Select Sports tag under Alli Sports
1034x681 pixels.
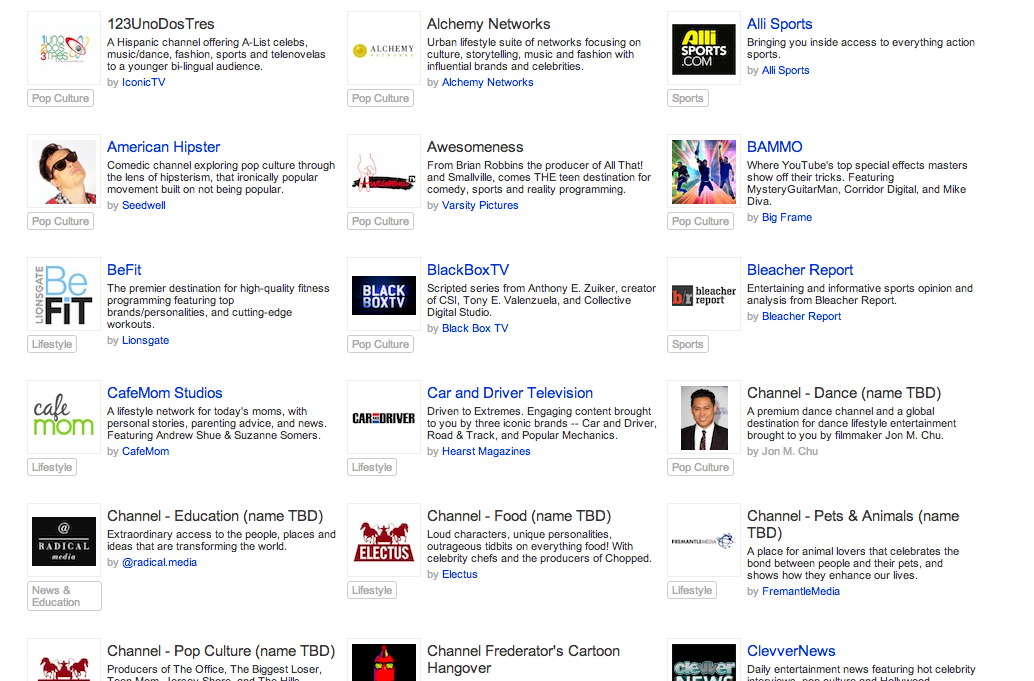pos(688,98)
